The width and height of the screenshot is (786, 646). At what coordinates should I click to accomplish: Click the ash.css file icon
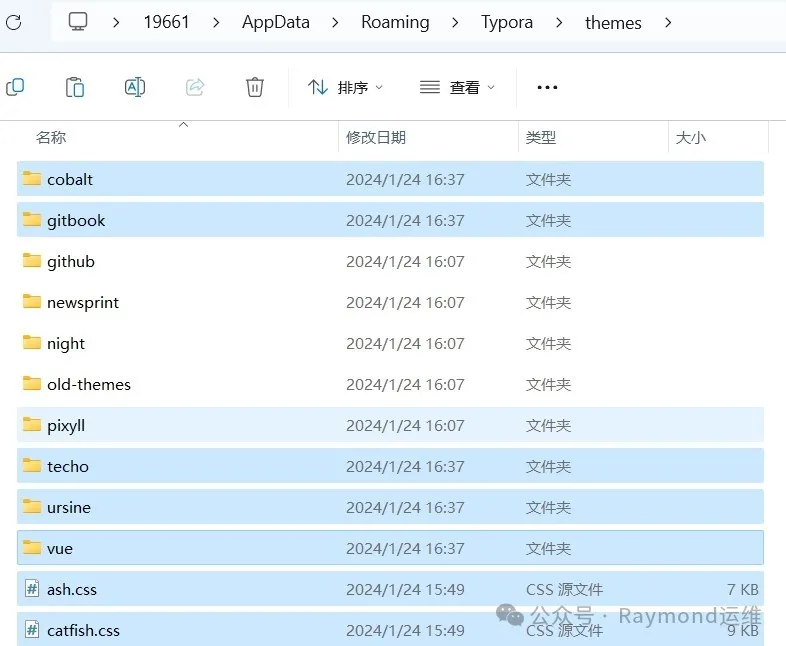pos(32,588)
